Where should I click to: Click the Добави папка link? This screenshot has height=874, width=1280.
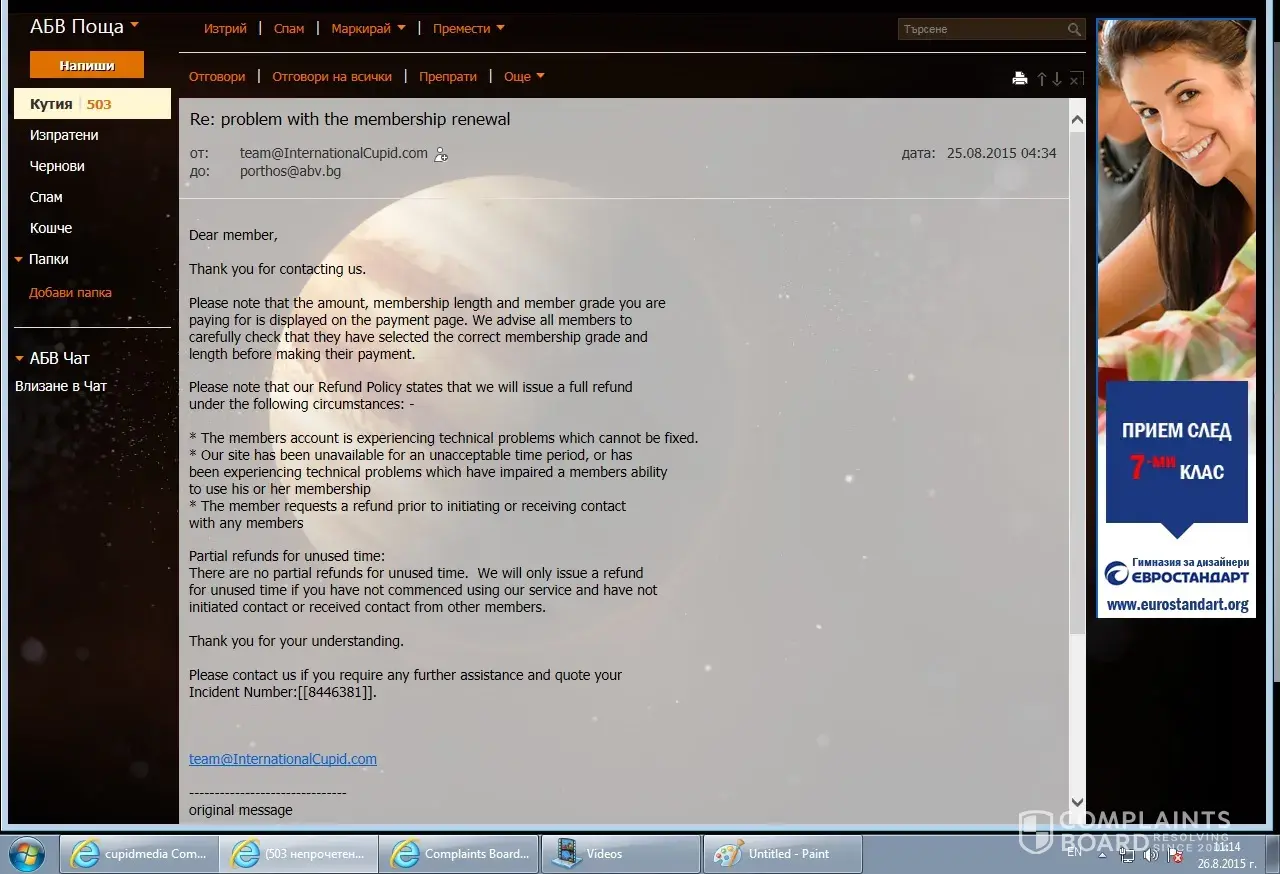pyautogui.click(x=70, y=293)
